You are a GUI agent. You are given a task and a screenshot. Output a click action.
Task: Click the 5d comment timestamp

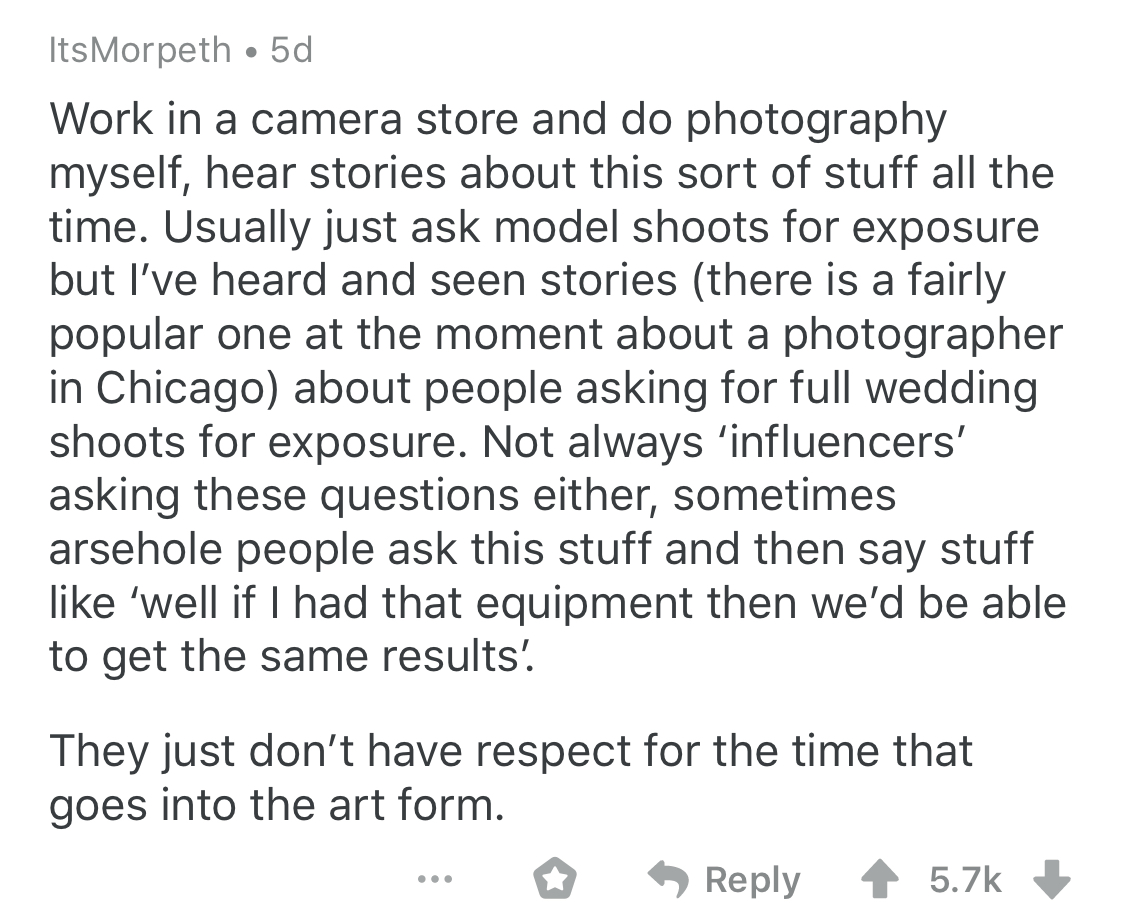tap(292, 50)
